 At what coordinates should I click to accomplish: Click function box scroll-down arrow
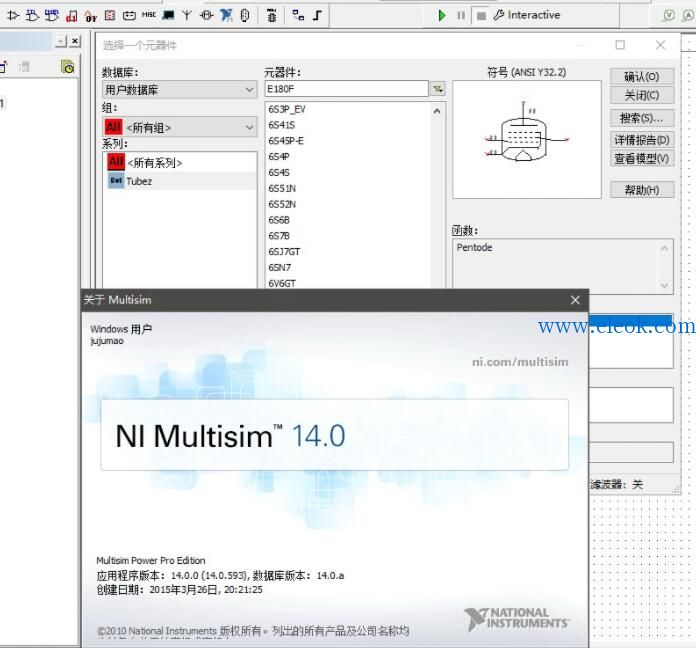[664, 285]
